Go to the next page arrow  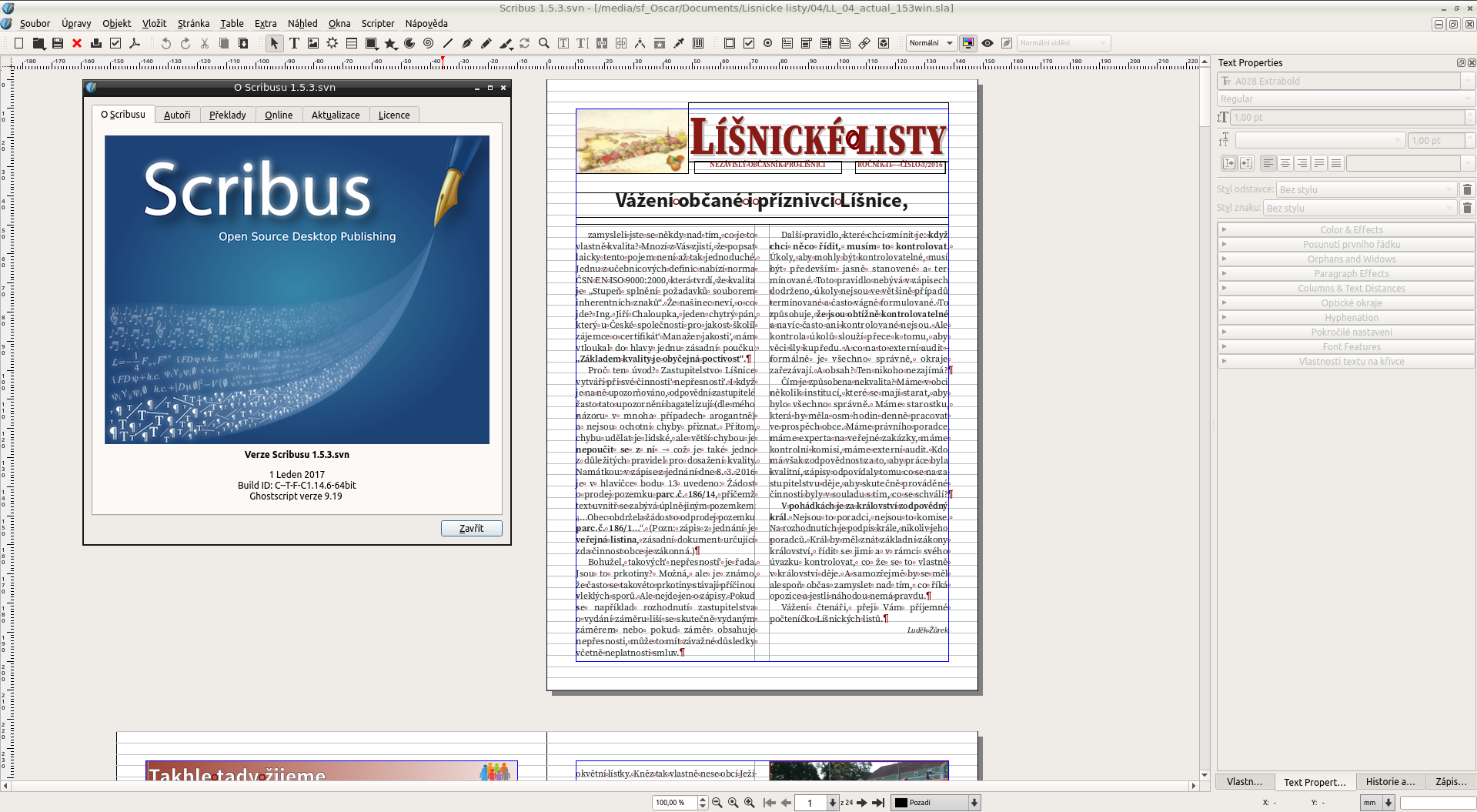[862, 803]
